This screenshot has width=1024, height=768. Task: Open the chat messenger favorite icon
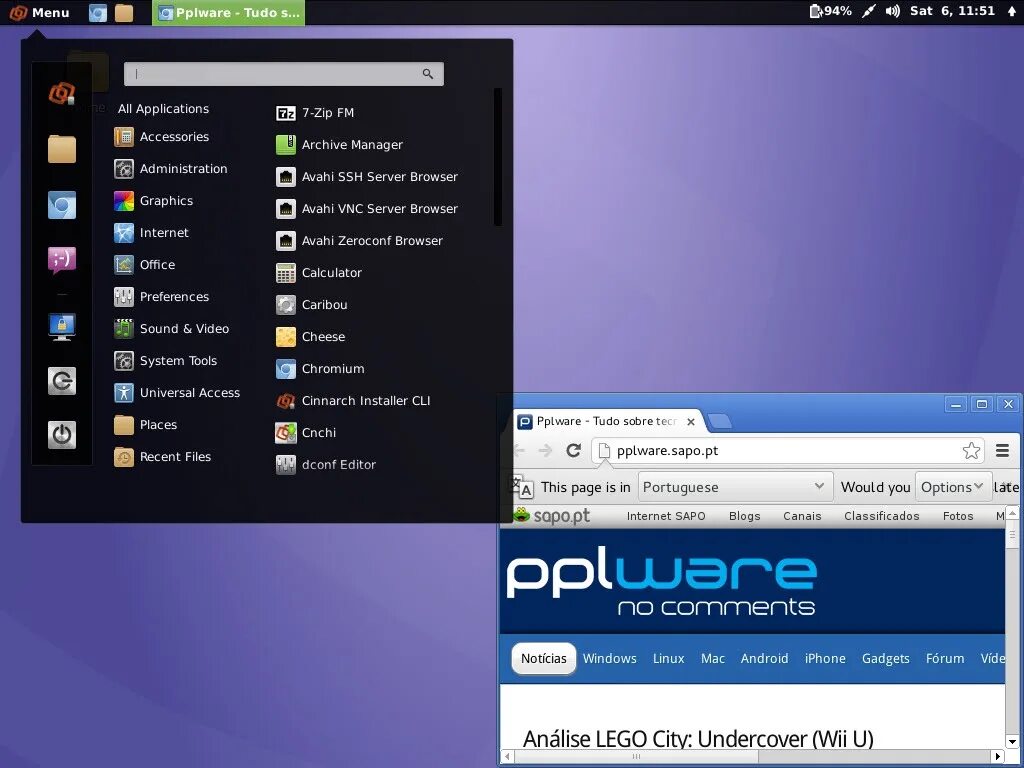pyautogui.click(x=62, y=260)
